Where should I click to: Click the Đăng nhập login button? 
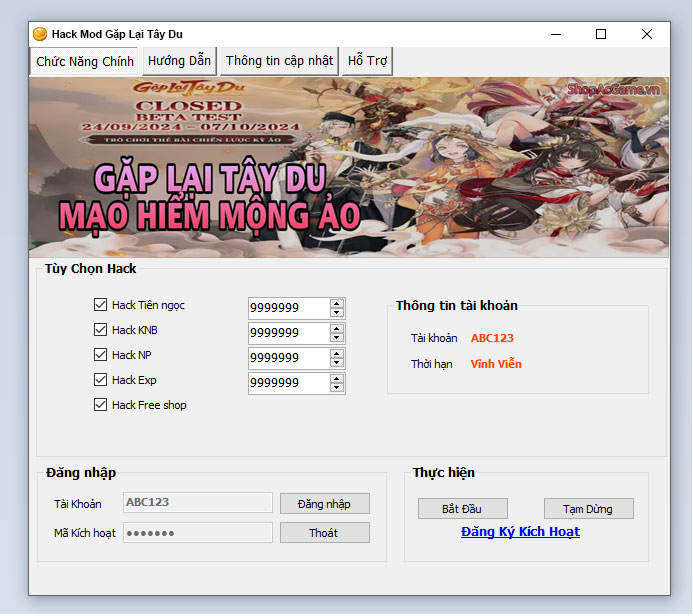pos(325,504)
